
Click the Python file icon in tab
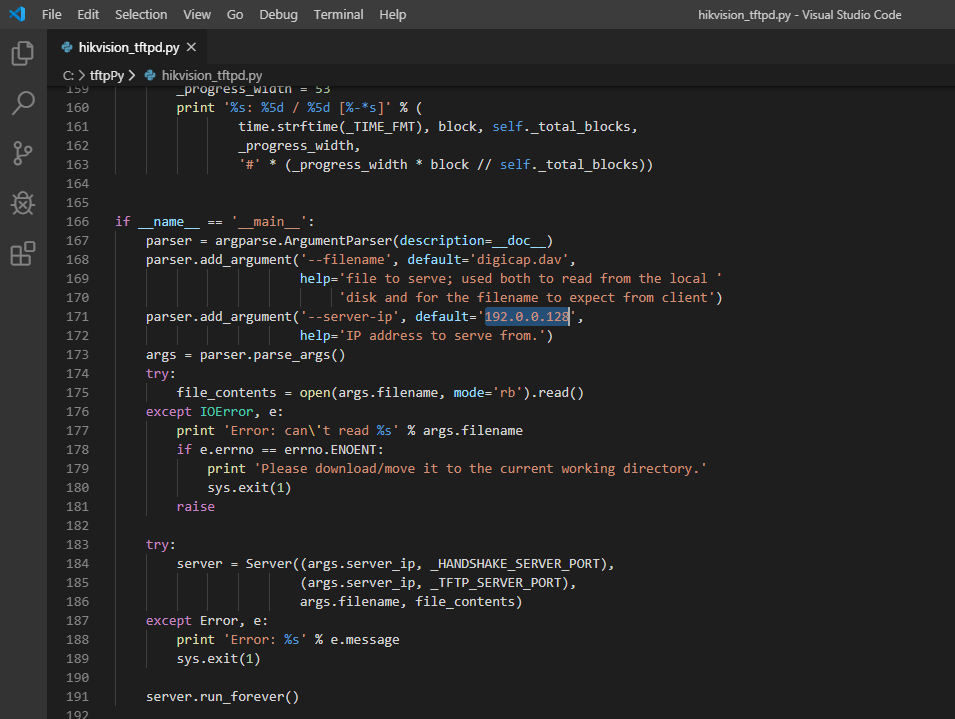pos(67,47)
